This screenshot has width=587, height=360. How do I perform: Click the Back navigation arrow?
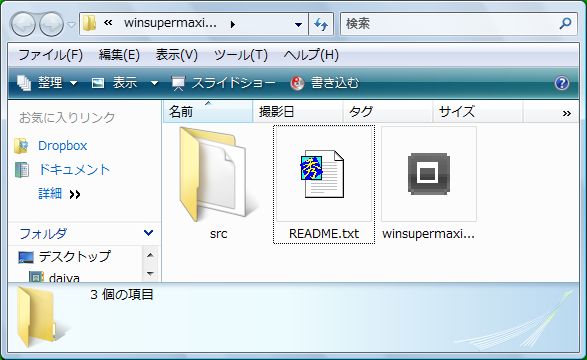(23, 24)
